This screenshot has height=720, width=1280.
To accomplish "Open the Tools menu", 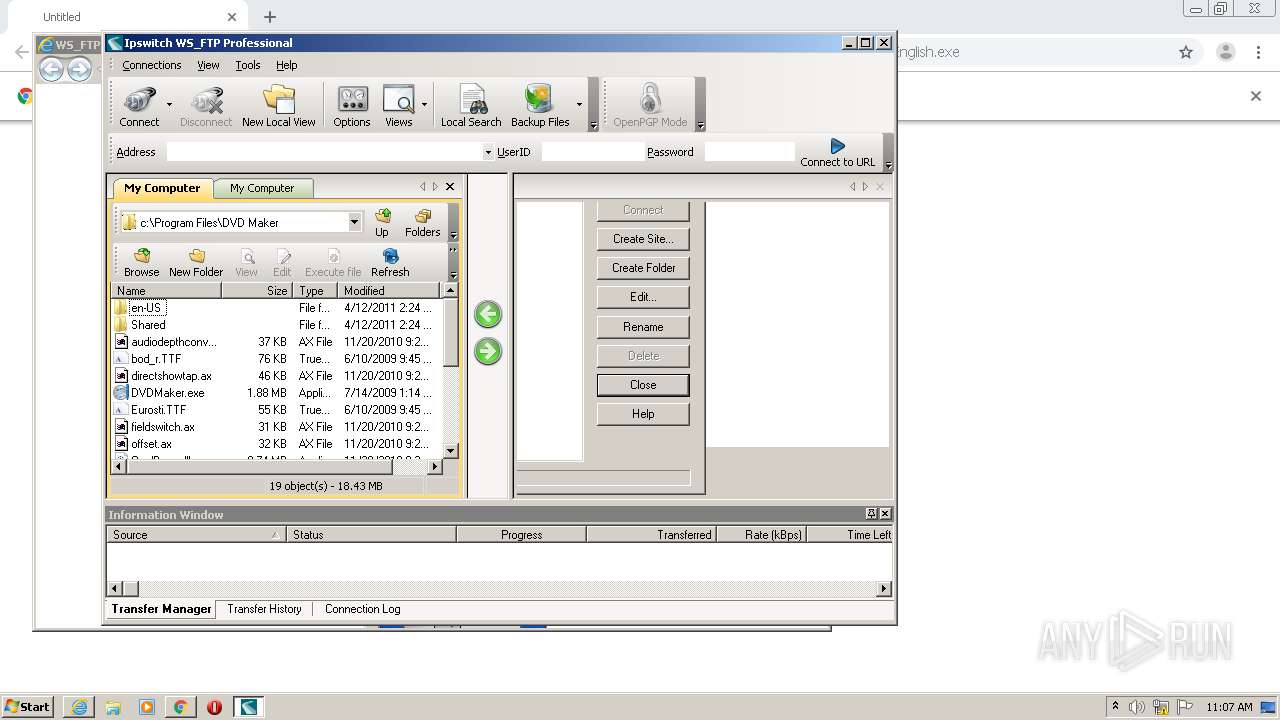I will pyautogui.click(x=248, y=65).
